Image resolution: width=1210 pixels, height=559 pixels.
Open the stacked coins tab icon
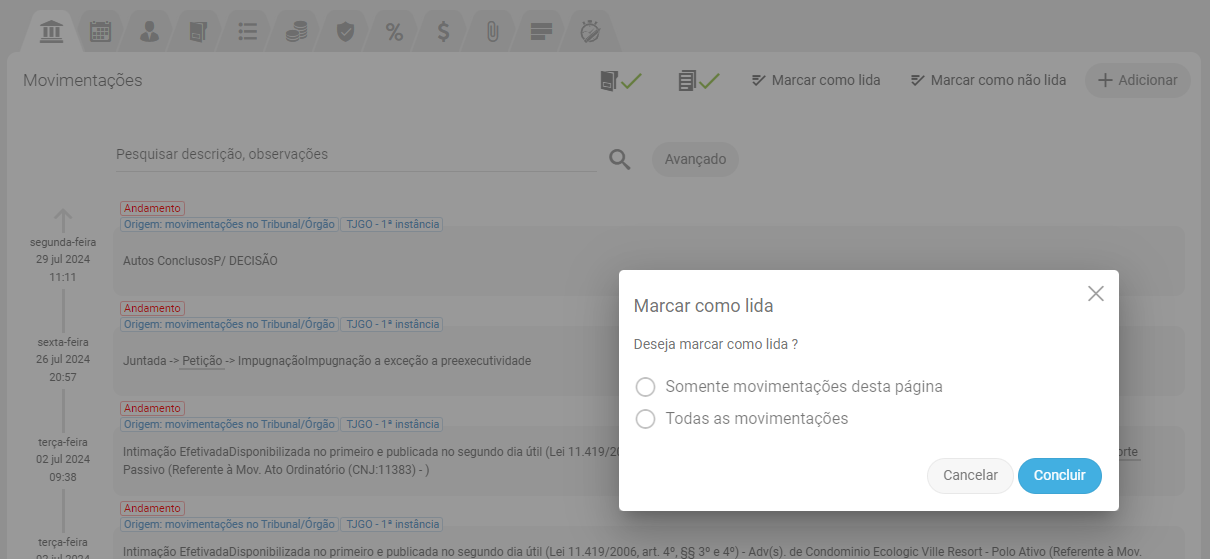tap(296, 32)
